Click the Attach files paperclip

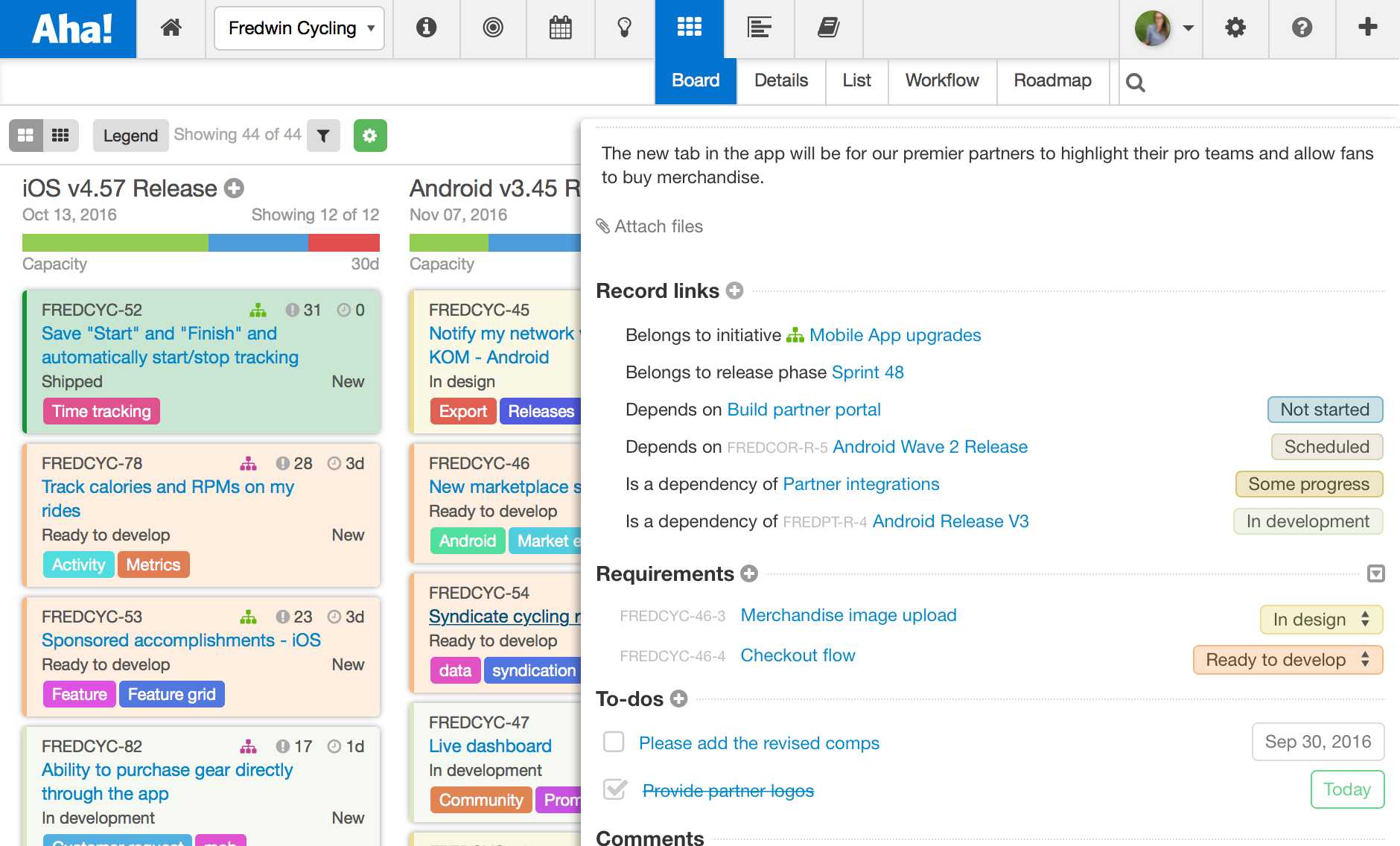[604, 226]
